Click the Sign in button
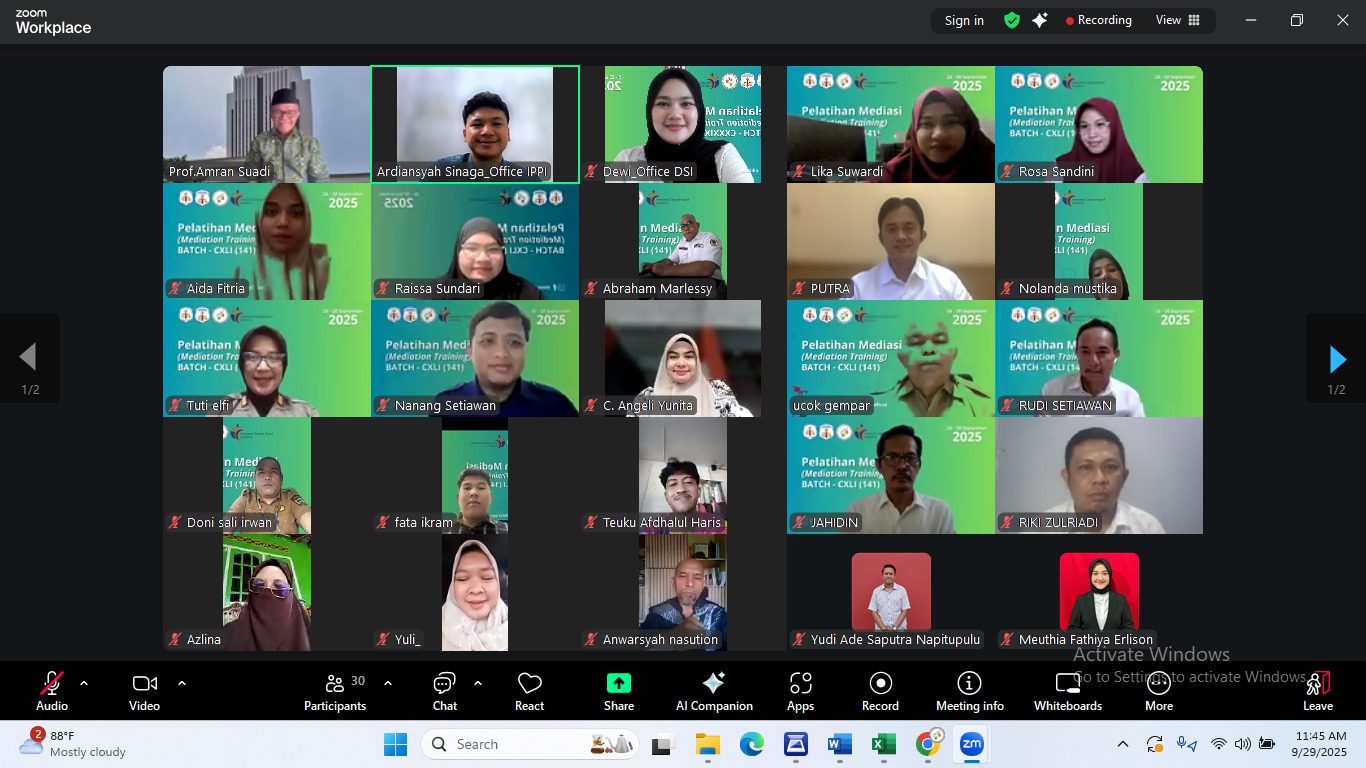 click(x=964, y=20)
